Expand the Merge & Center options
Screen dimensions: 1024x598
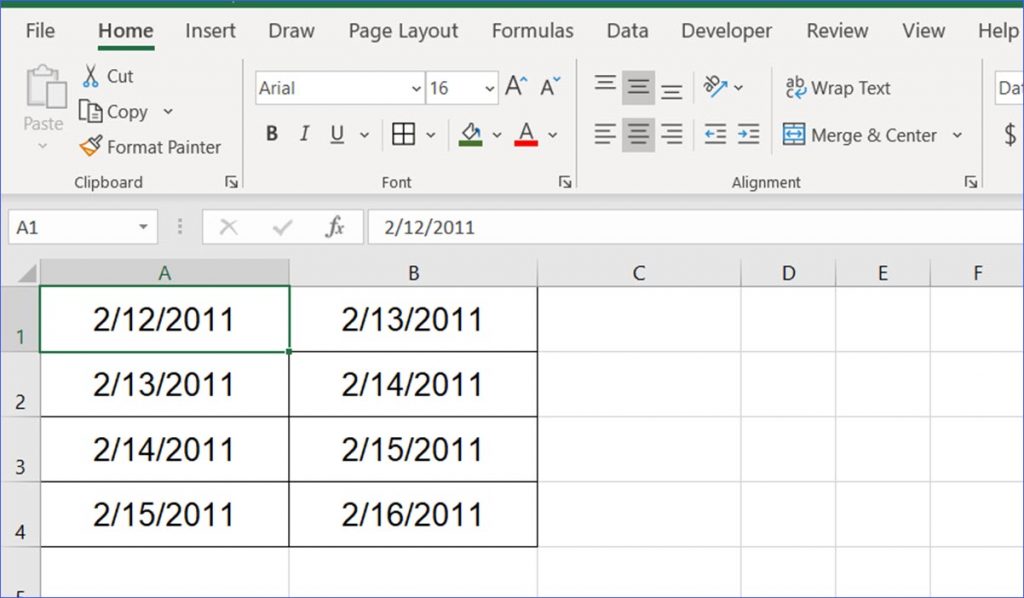click(x=959, y=134)
